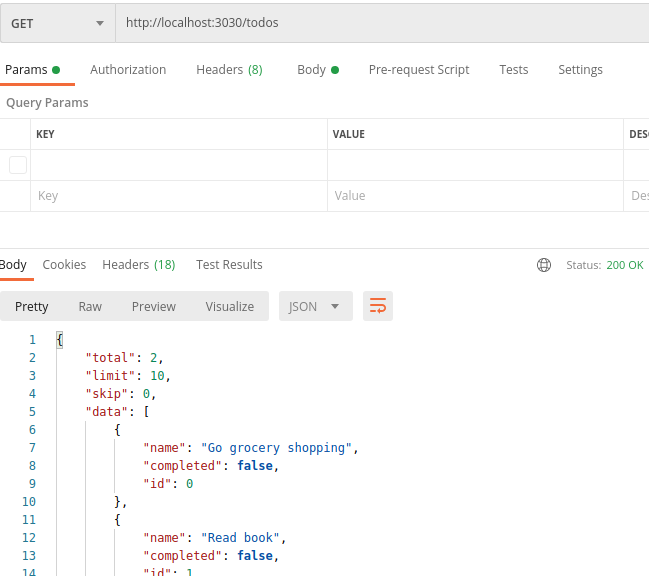657x576 pixels.
Task: Open the response Cookies tab
Action: 64,265
